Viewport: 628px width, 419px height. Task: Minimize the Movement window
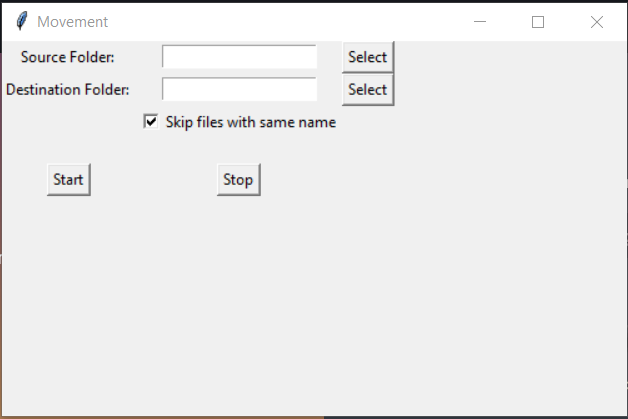(480, 22)
